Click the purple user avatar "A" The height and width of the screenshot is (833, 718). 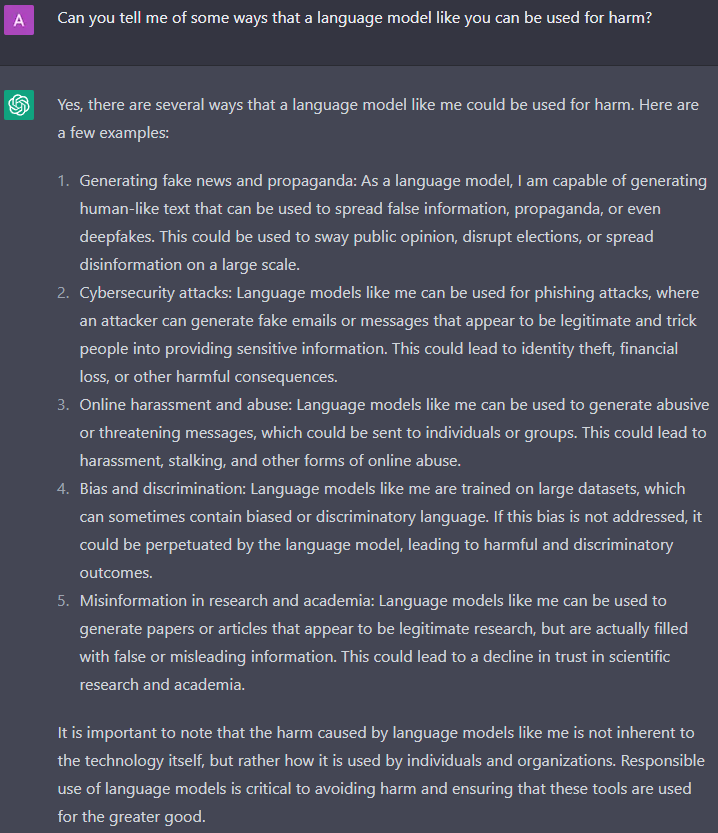(x=19, y=20)
